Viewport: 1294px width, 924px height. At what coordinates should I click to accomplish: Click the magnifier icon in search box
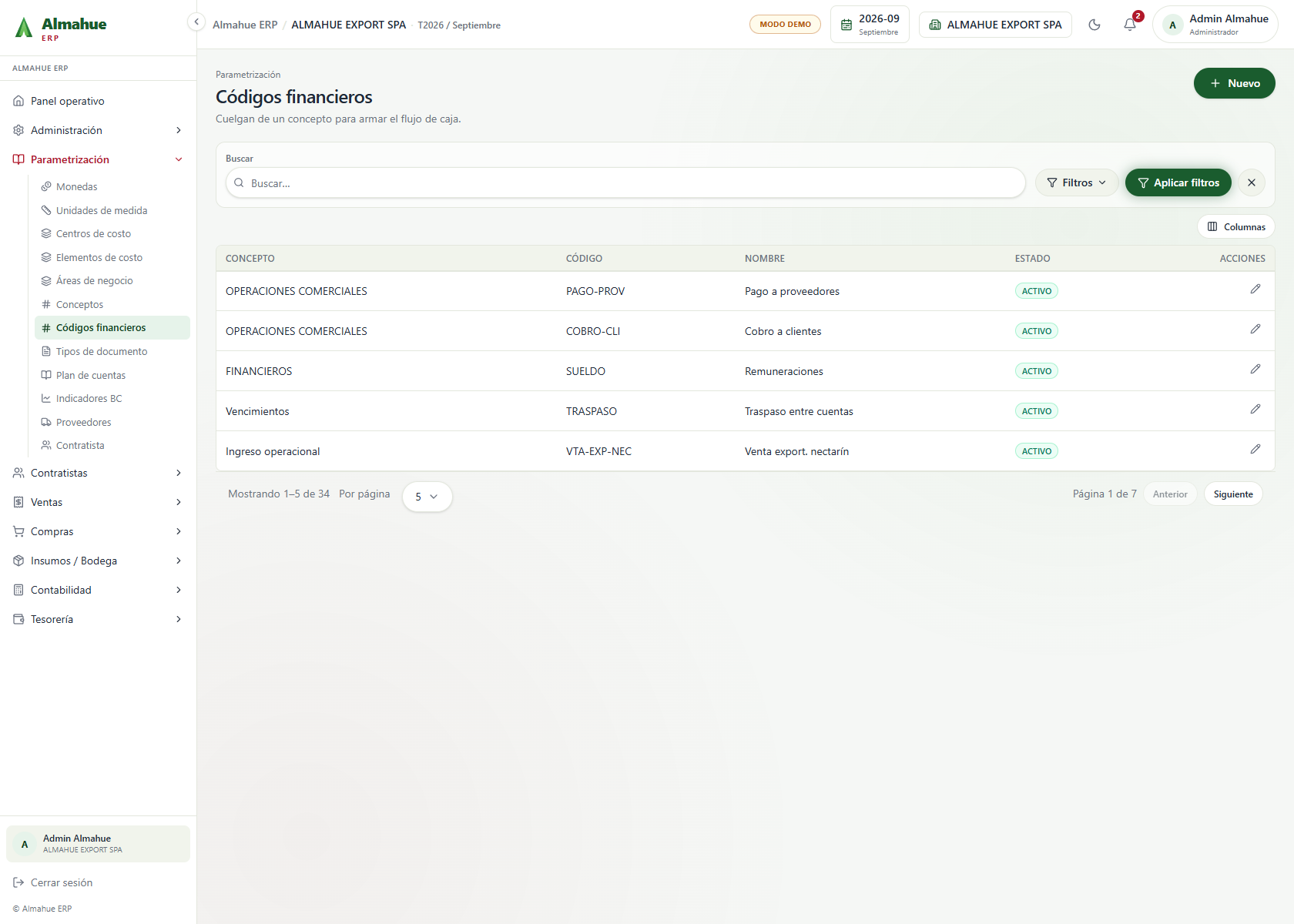[239, 183]
